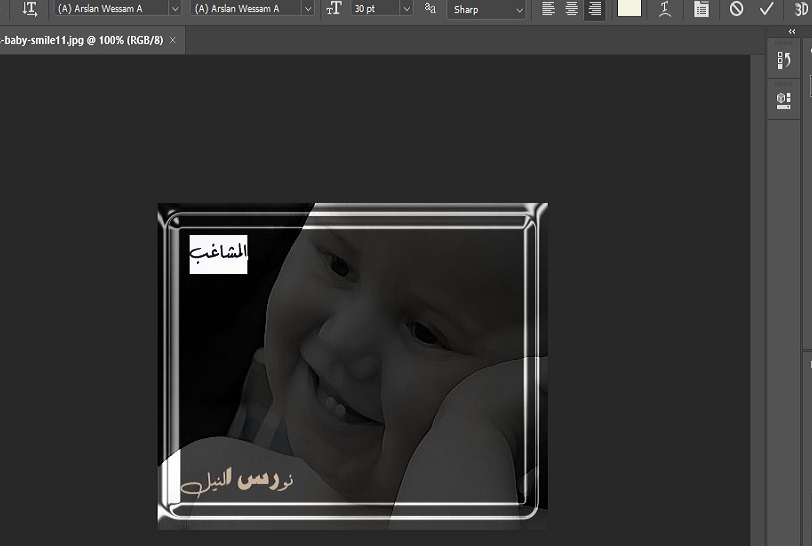Open the text color swatch
Viewport: 812px width, 546px height.
[629, 9]
